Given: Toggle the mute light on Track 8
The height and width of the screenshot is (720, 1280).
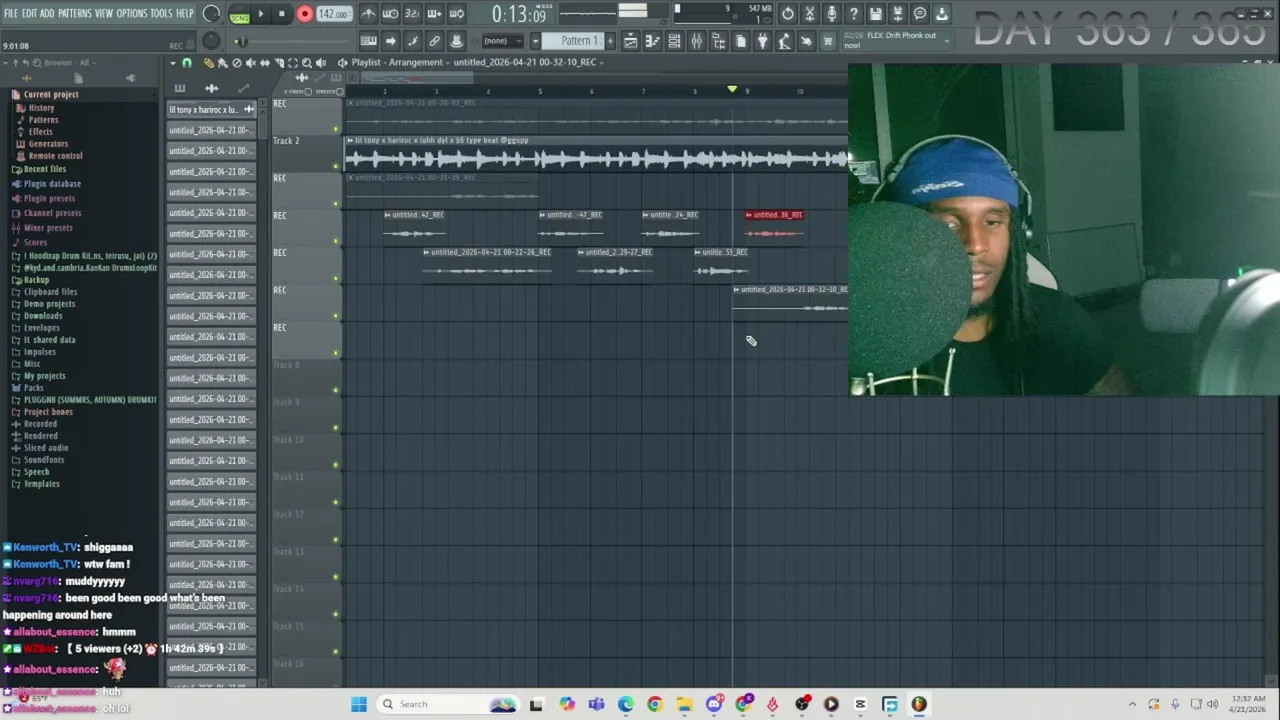Looking at the screenshot, I should pyautogui.click(x=336, y=391).
